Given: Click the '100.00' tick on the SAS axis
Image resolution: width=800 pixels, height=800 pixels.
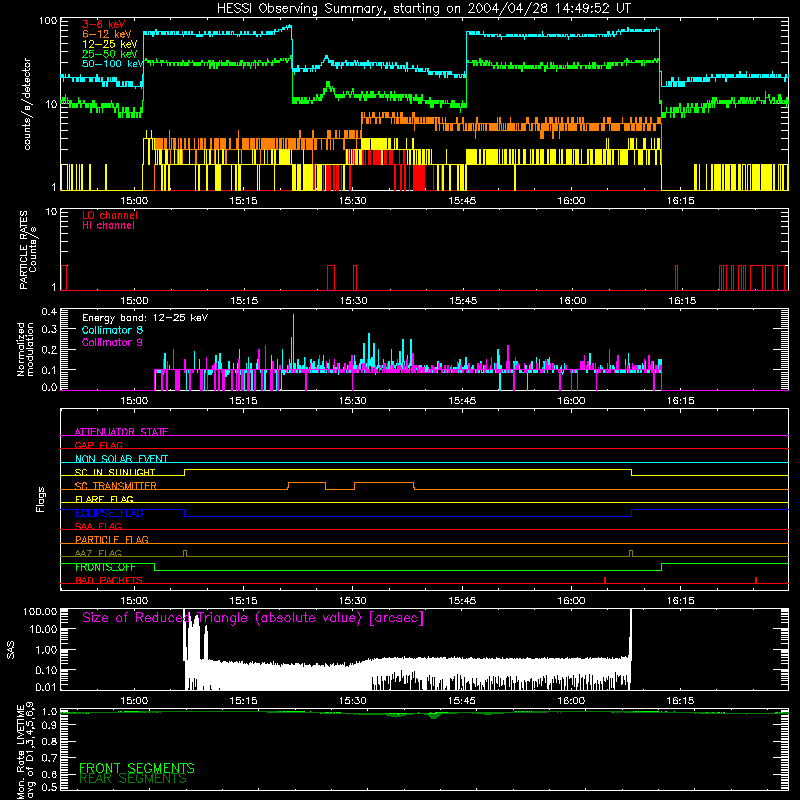Looking at the screenshot, I should [40, 611].
